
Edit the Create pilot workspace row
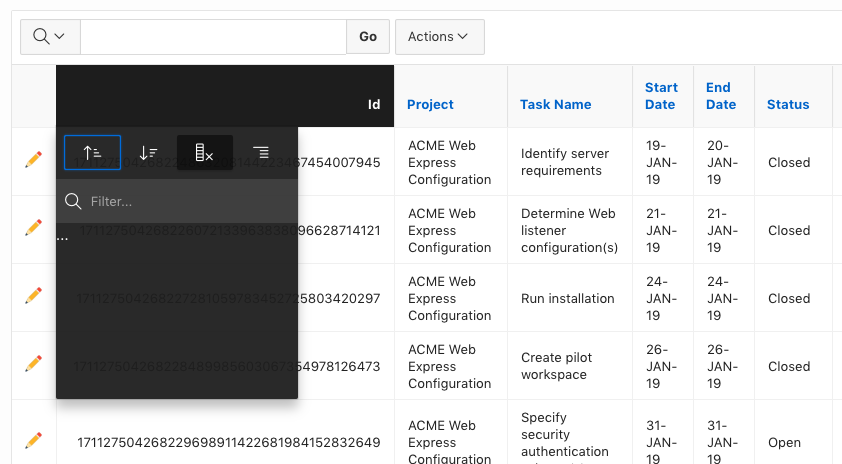tap(34, 363)
